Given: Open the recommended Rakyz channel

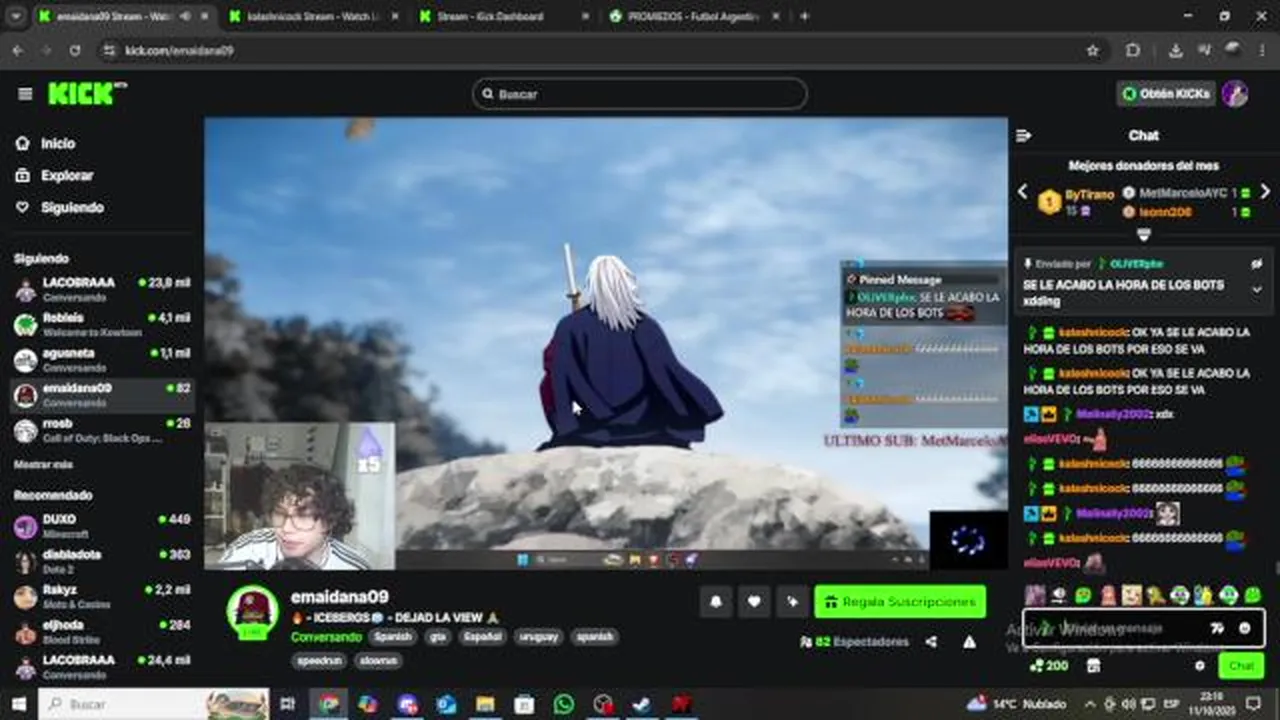Looking at the screenshot, I should [x=102, y=597].
